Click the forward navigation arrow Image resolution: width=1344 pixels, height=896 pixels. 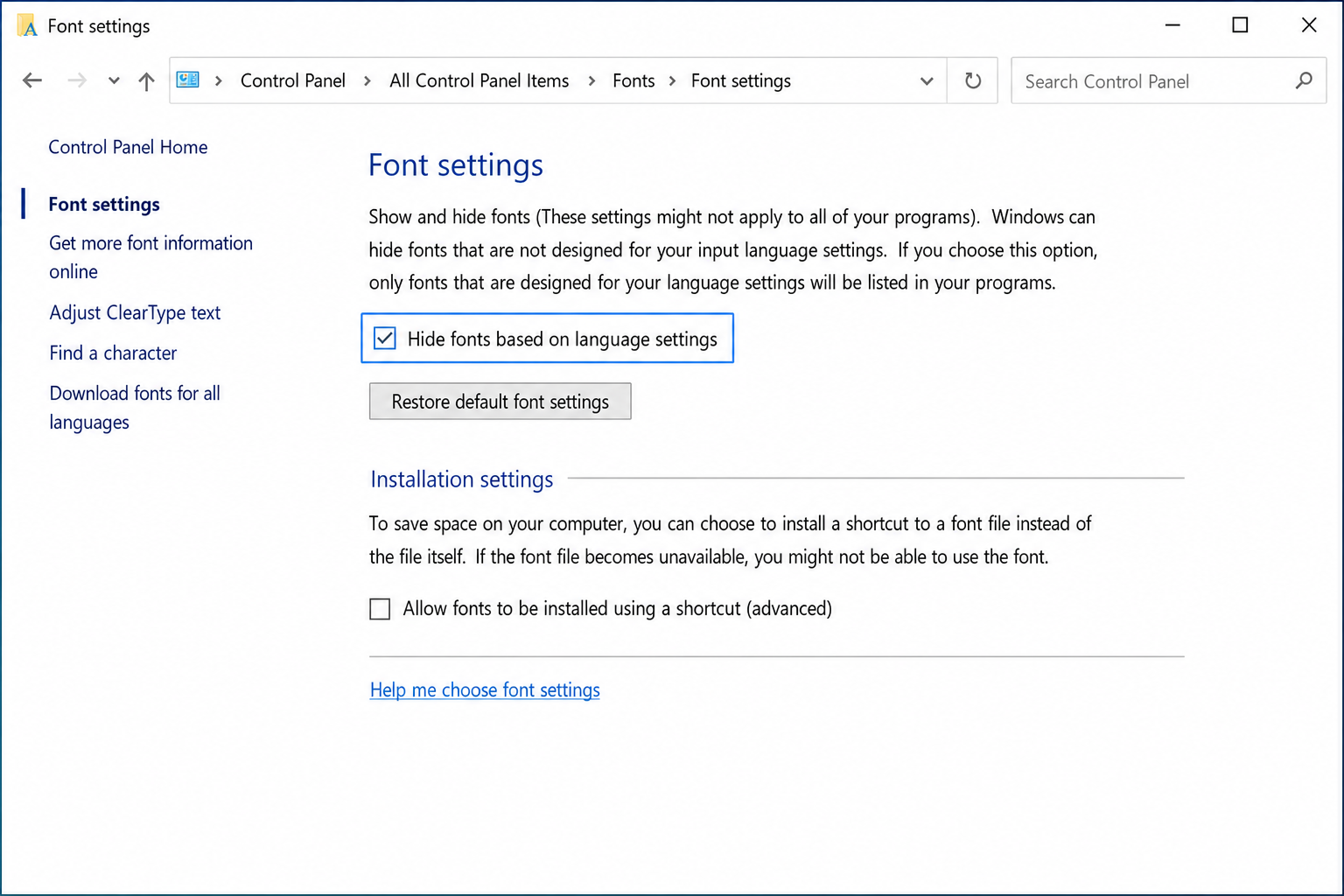click(x=77, y=80)
